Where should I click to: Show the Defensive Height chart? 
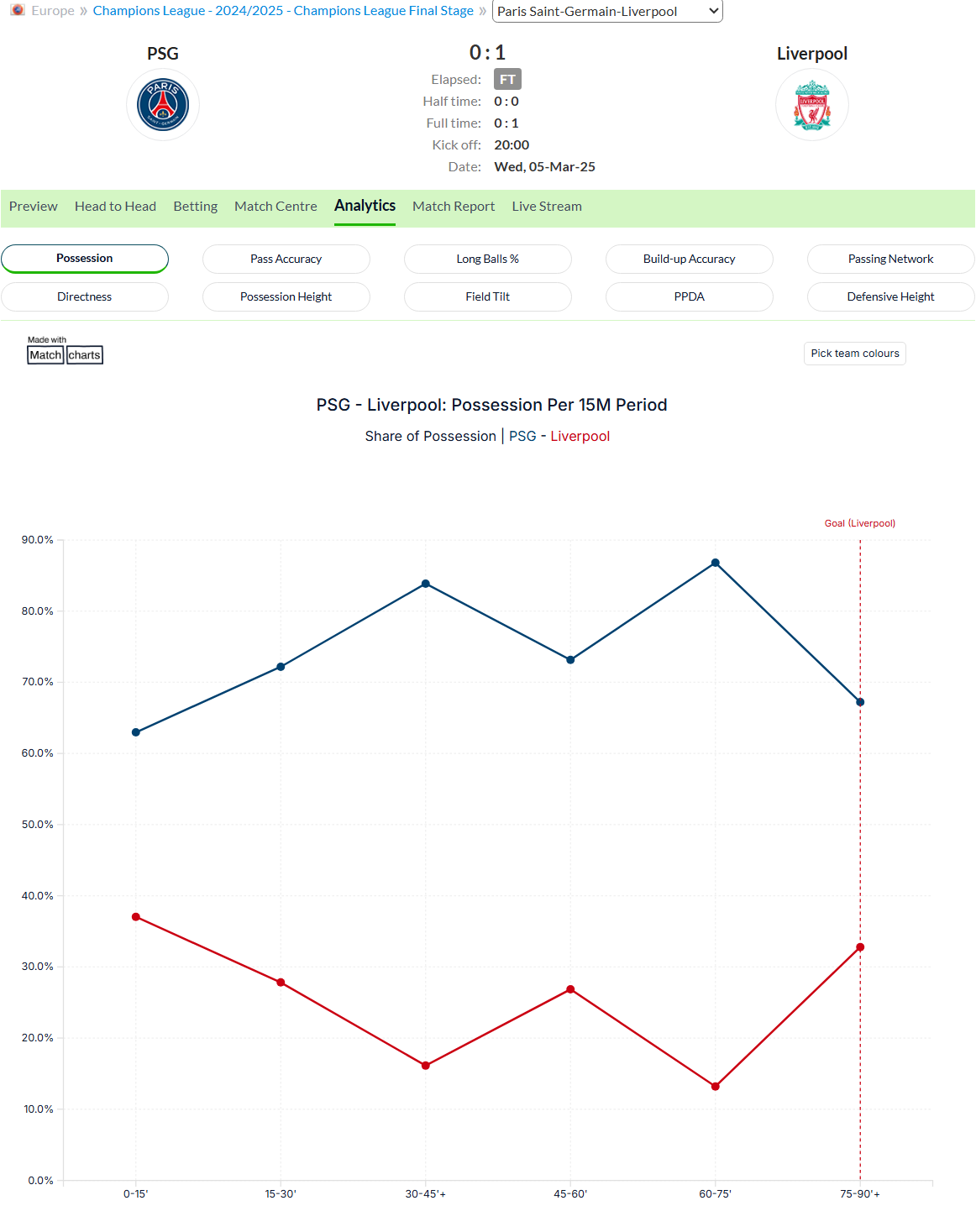point(891,296)
